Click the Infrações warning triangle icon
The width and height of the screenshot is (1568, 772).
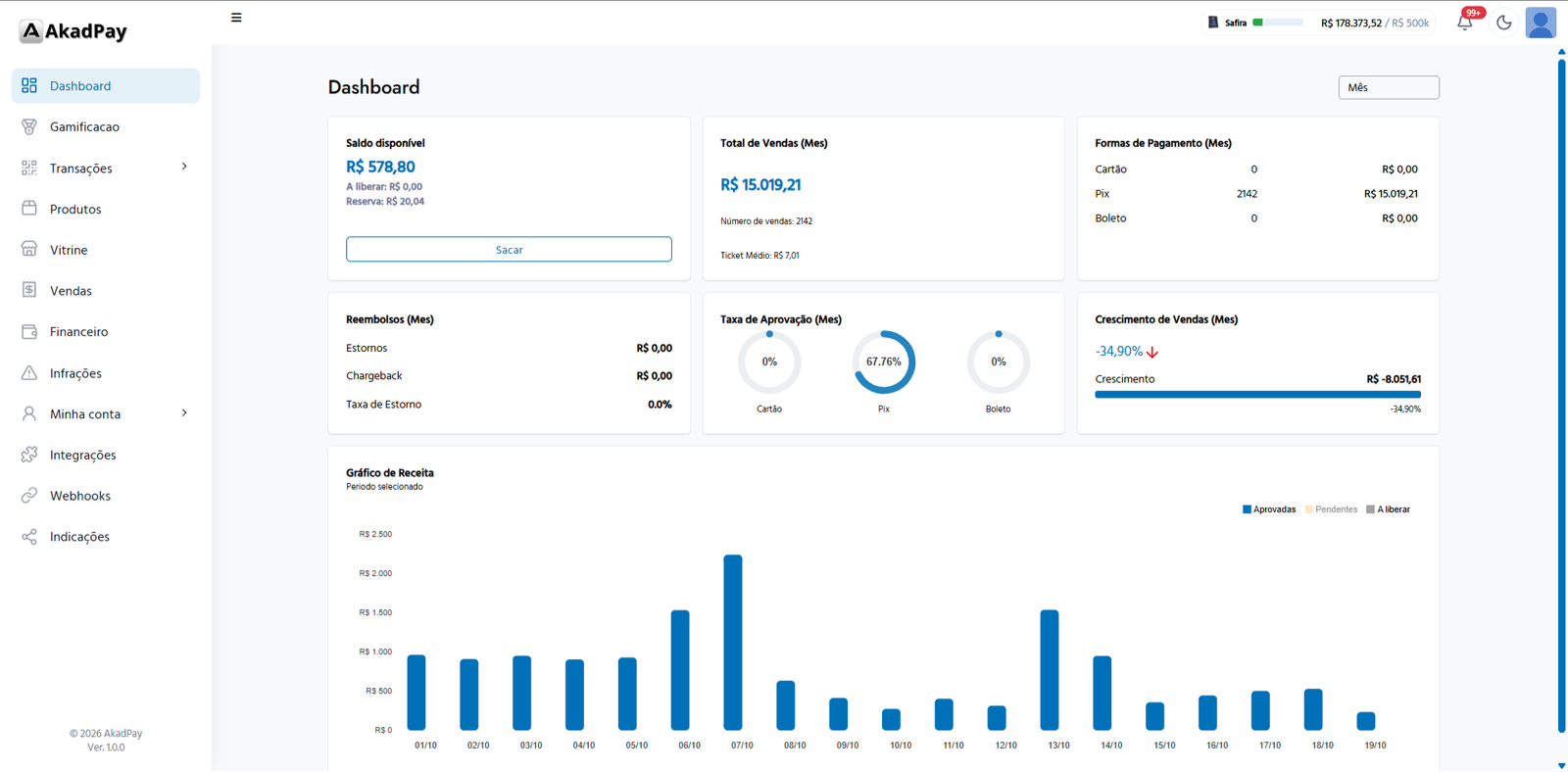(29, 373)
